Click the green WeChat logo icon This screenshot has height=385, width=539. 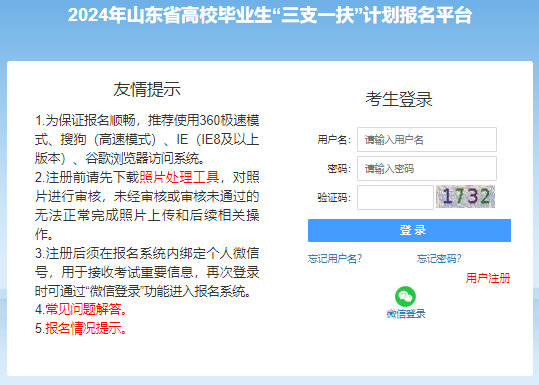click(405, 296)
